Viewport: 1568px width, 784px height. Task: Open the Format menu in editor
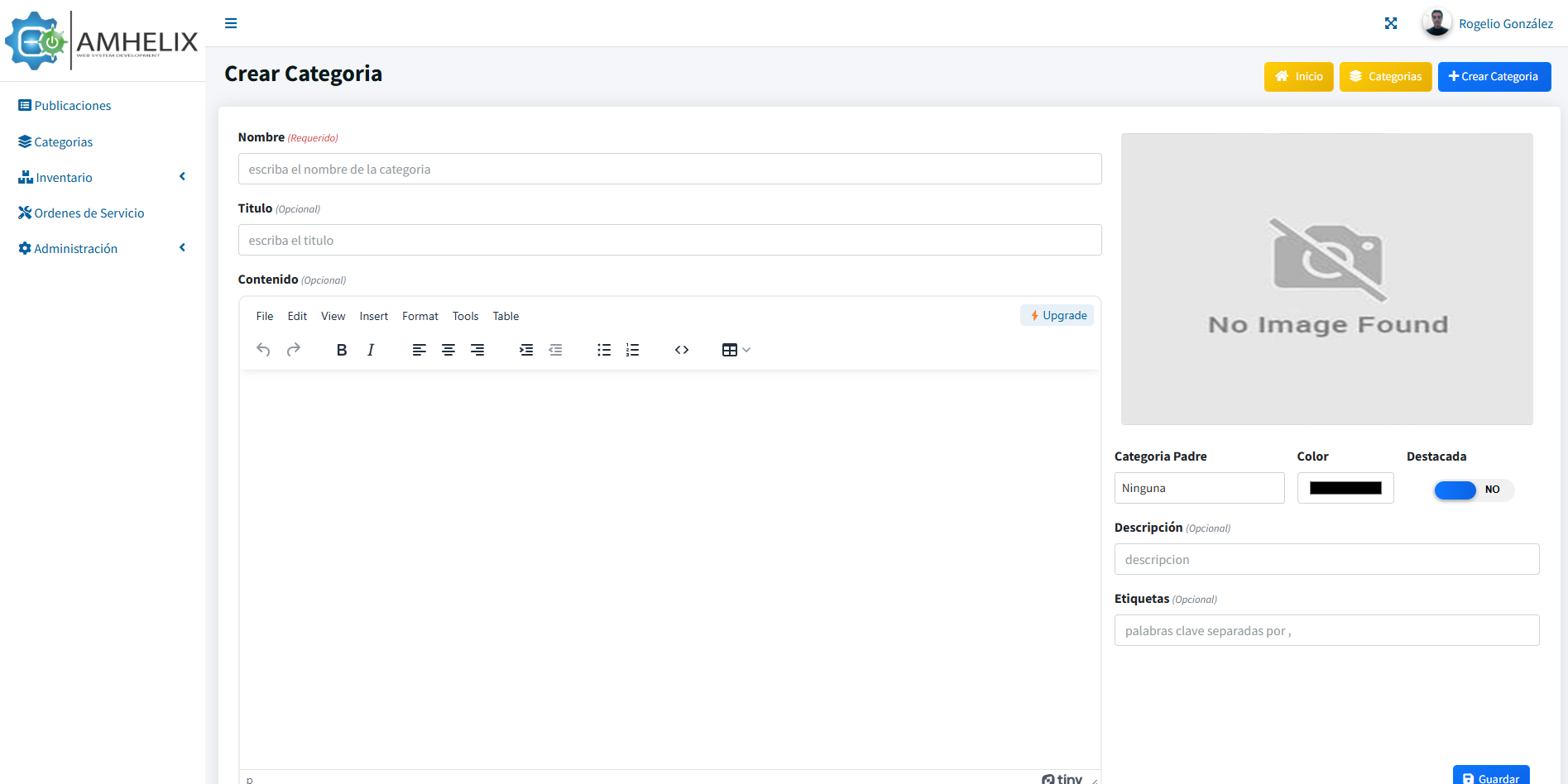(420, 316)
